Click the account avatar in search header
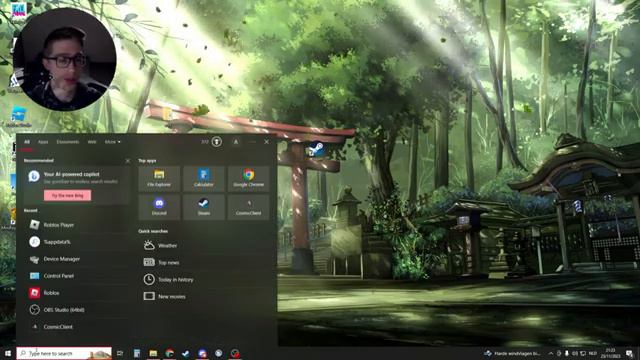The image size is (640, 360). [236, 142]
